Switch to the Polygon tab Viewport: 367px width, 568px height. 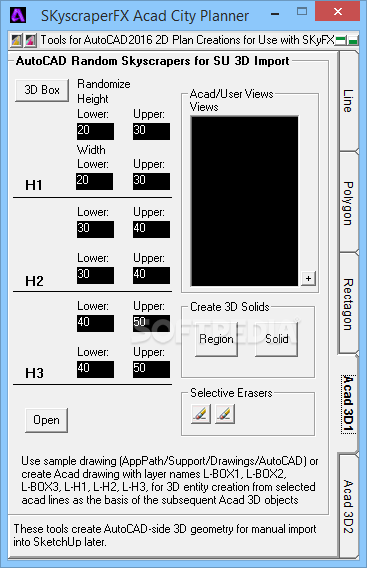click(348, 203)
